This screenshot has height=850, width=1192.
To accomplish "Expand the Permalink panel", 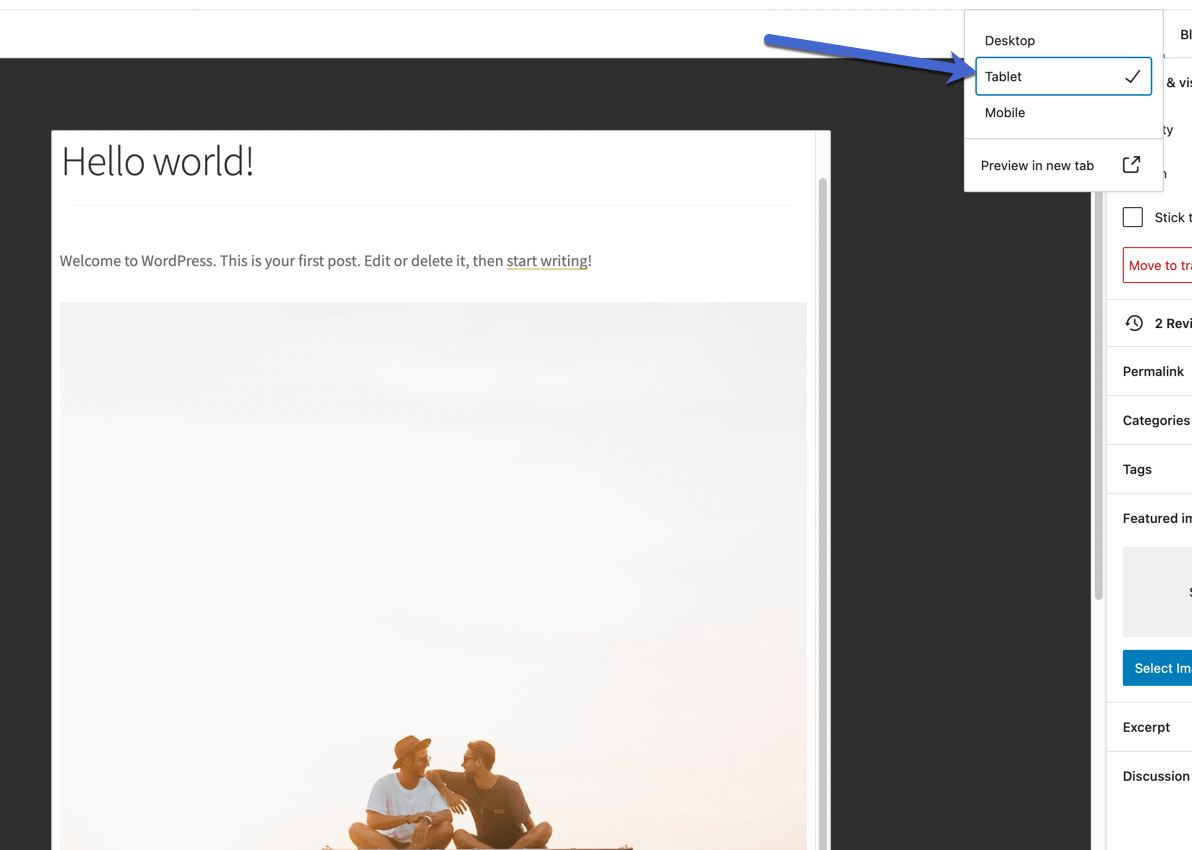I will (x=1152, y=371).
